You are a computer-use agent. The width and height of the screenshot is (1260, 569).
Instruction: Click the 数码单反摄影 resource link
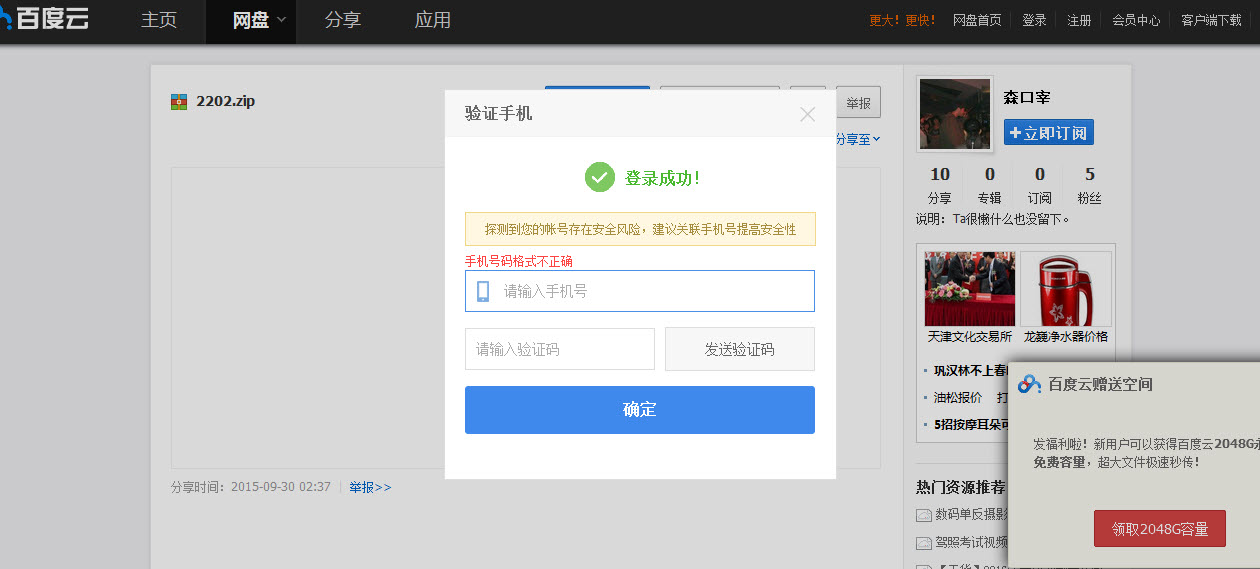[971, 515]
